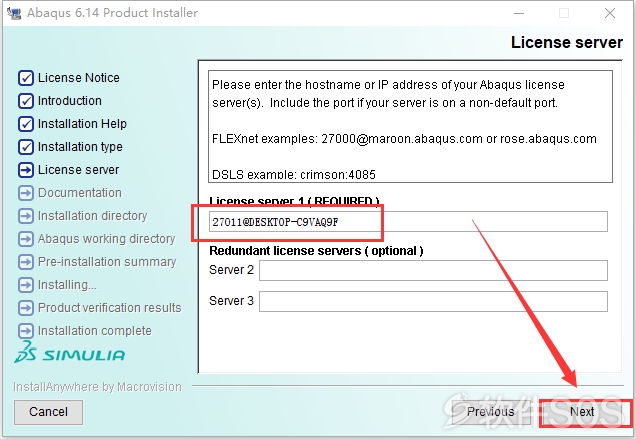This screenshot has height=439, width=636.
Task: Click the Server 2 redundant license field
Action: (x=433, y=270)
